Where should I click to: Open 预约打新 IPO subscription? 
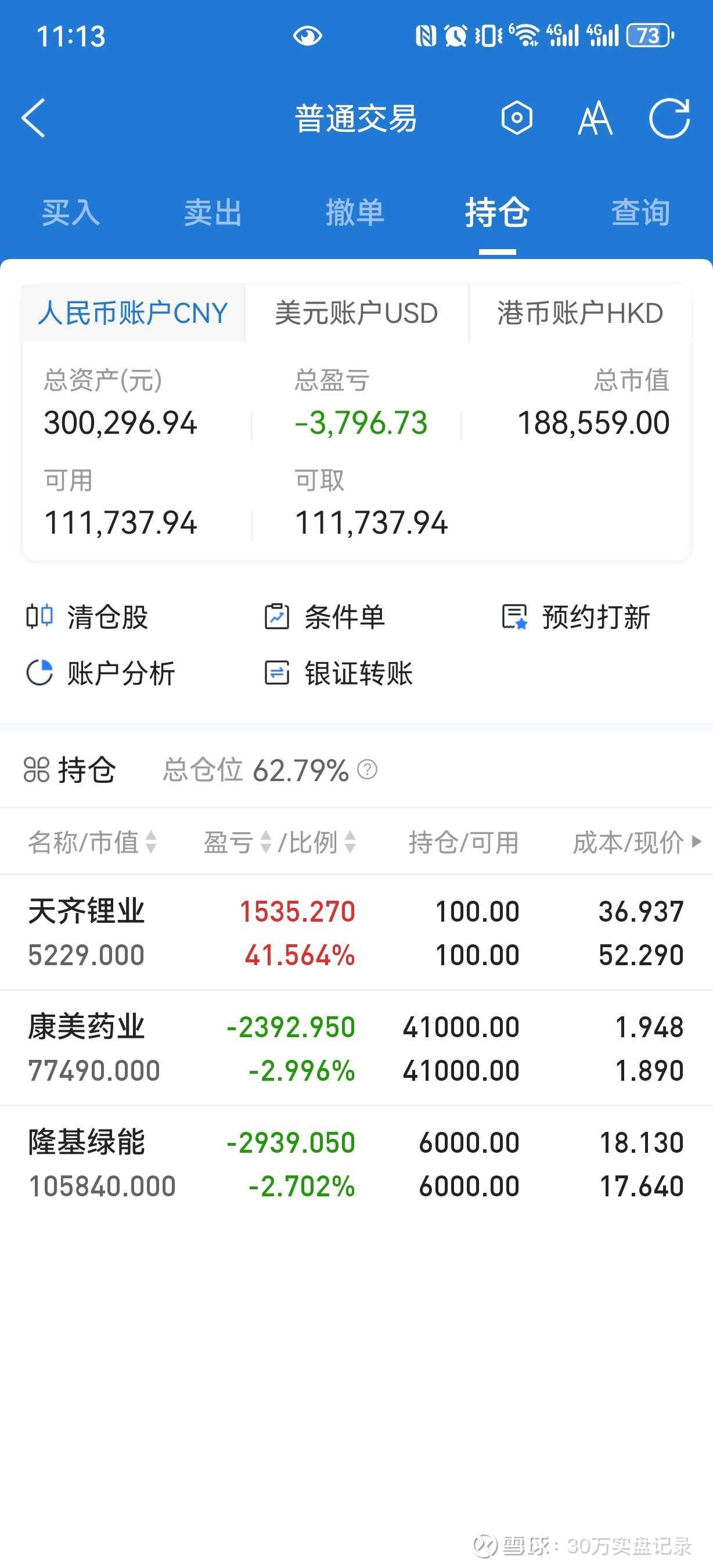point(575,617)
